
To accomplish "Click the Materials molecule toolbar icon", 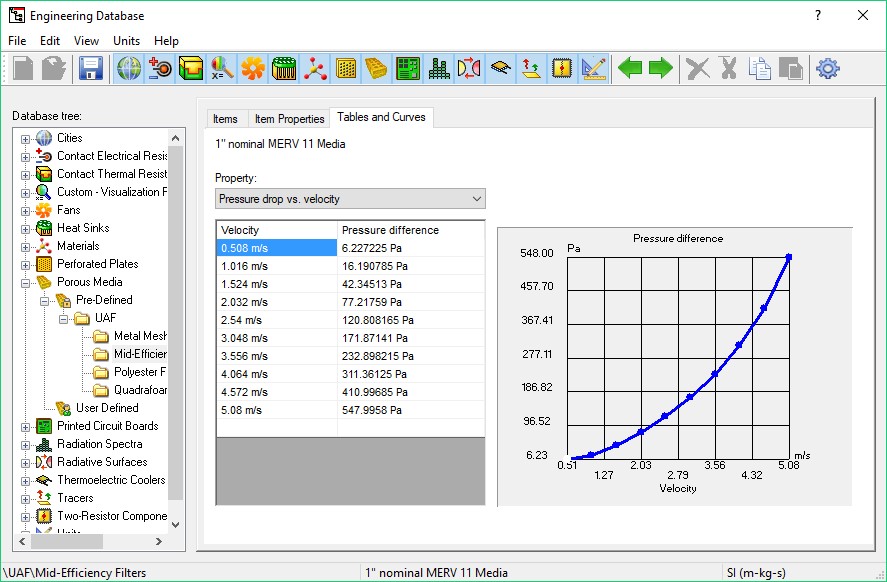I will (x=315, y=68).
